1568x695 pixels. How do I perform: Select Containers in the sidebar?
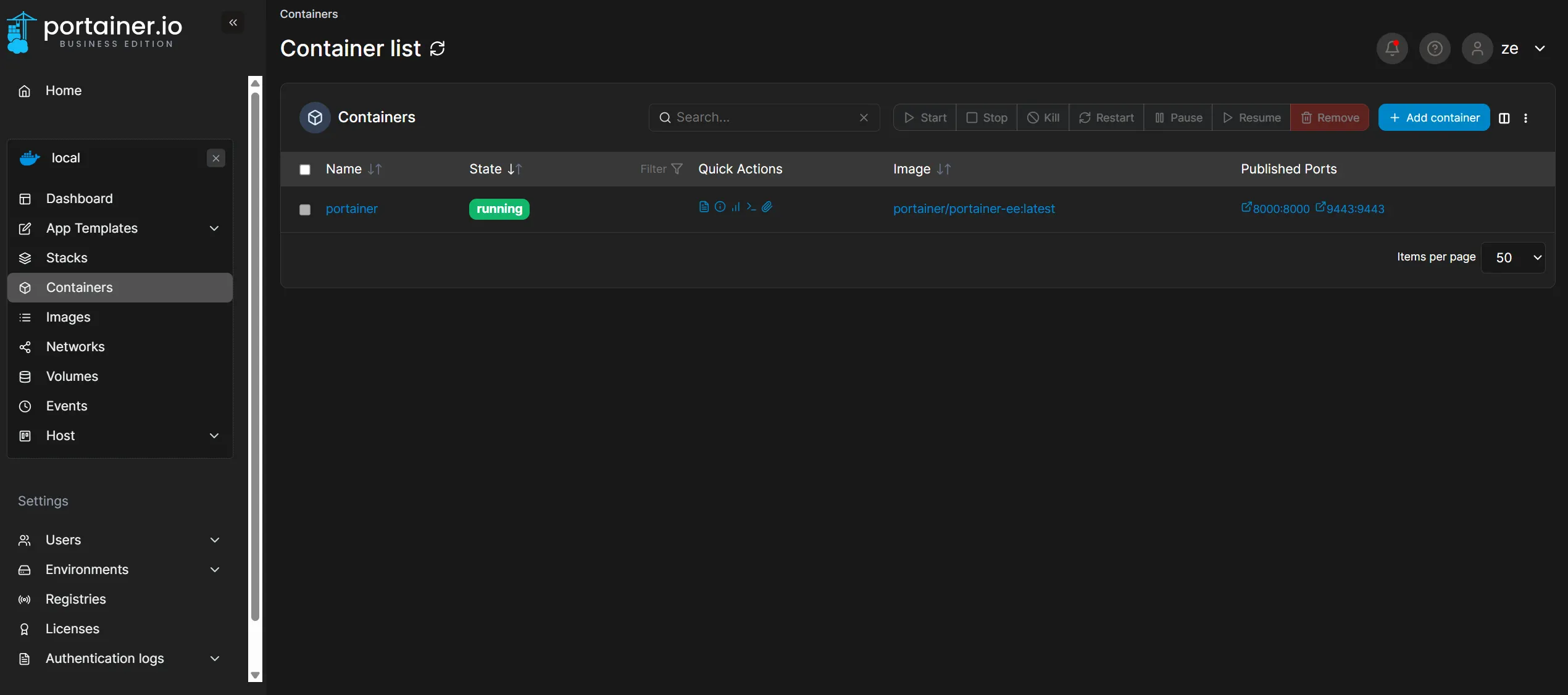pyautogui.click(x=120, y=288)
